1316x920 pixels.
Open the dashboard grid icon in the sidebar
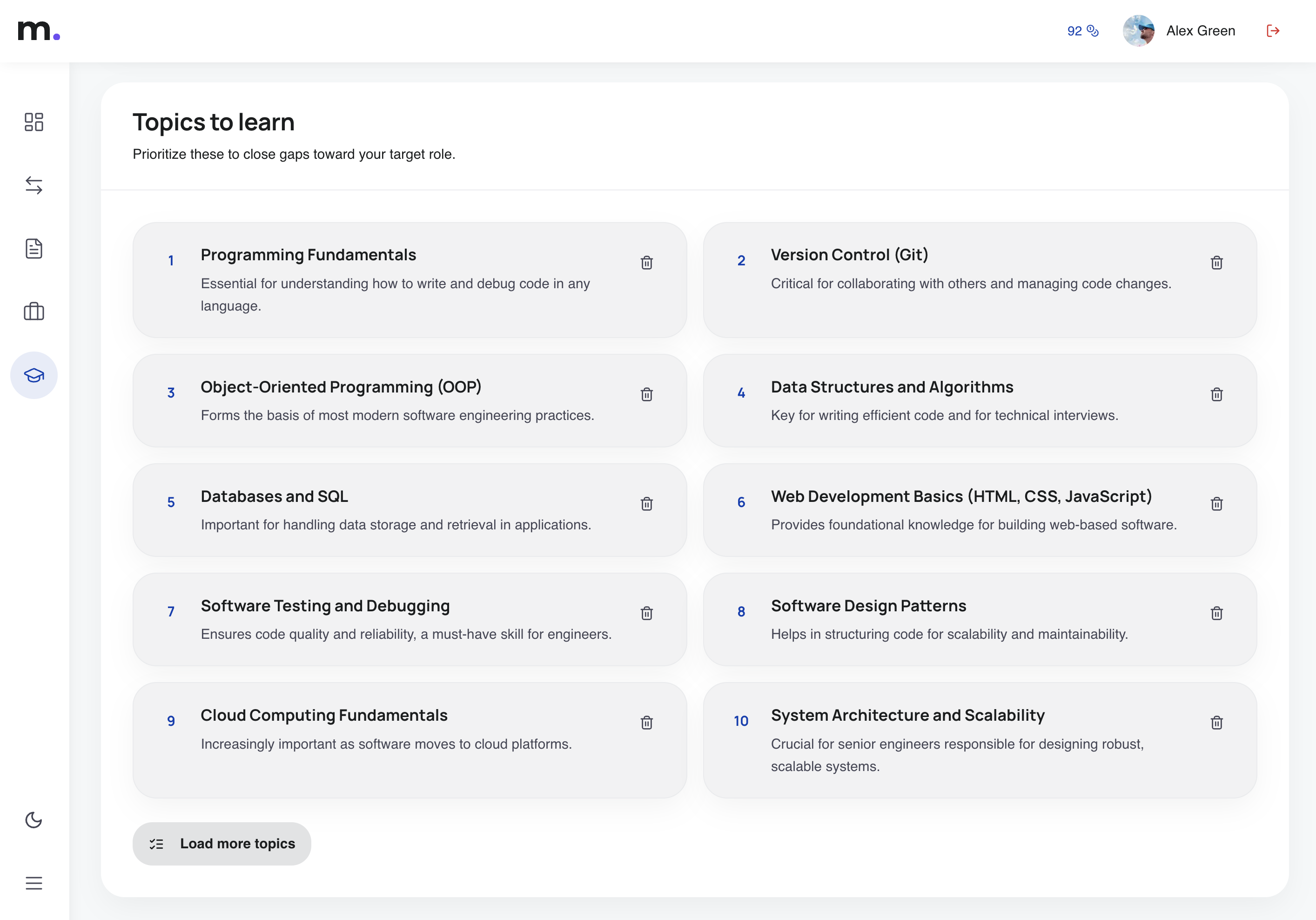[34, 122]
